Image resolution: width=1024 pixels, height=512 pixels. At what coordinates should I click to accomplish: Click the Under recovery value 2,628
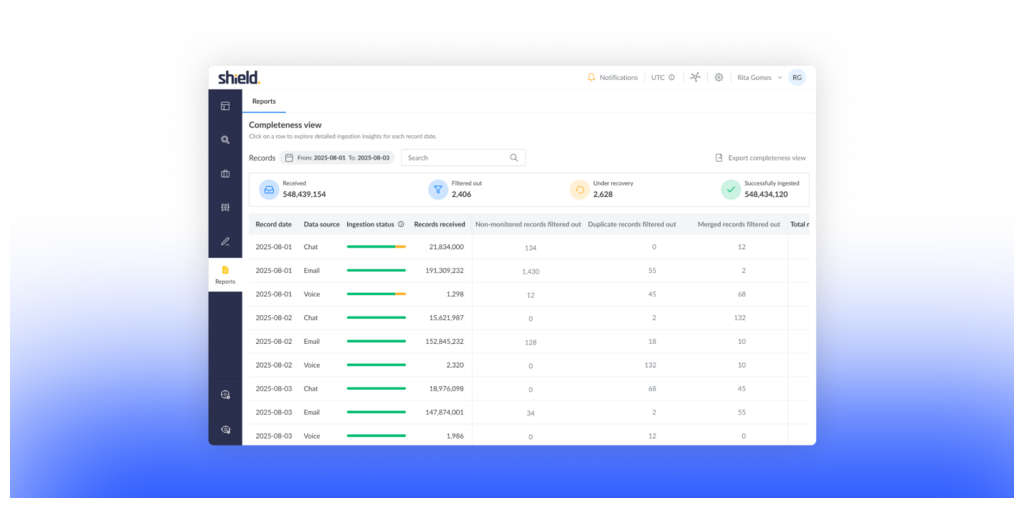[x=603, y=195]
